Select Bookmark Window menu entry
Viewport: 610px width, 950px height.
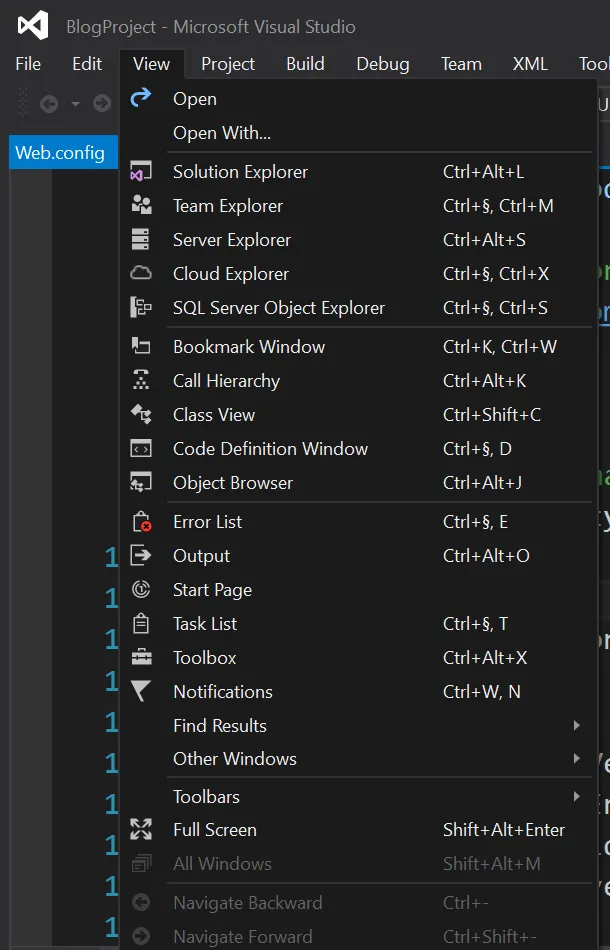tap(357, 347)
